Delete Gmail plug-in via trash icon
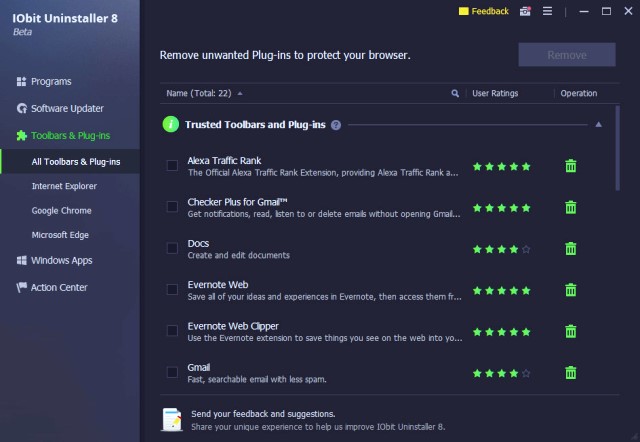640x442 pixels. pos(571,373)
